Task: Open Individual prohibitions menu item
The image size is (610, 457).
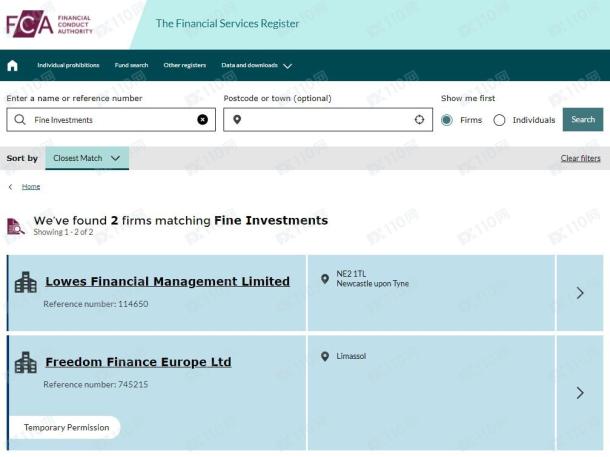Action: [68, 65]
